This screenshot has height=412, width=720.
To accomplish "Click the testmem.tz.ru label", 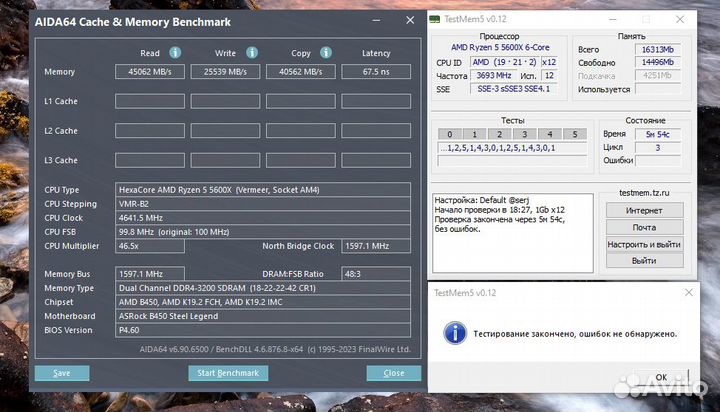I will click(644, 193).
